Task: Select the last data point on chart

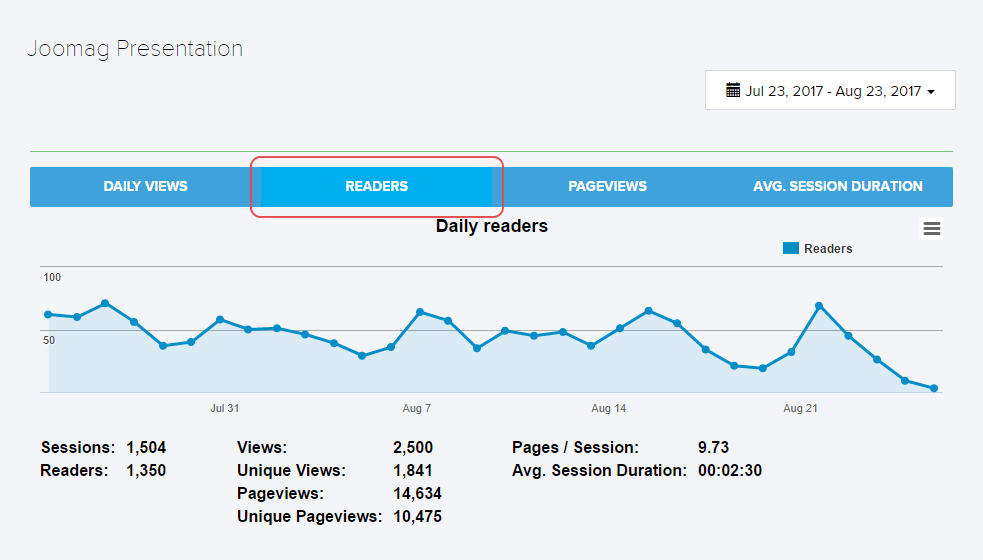Action: pos(934,388)
